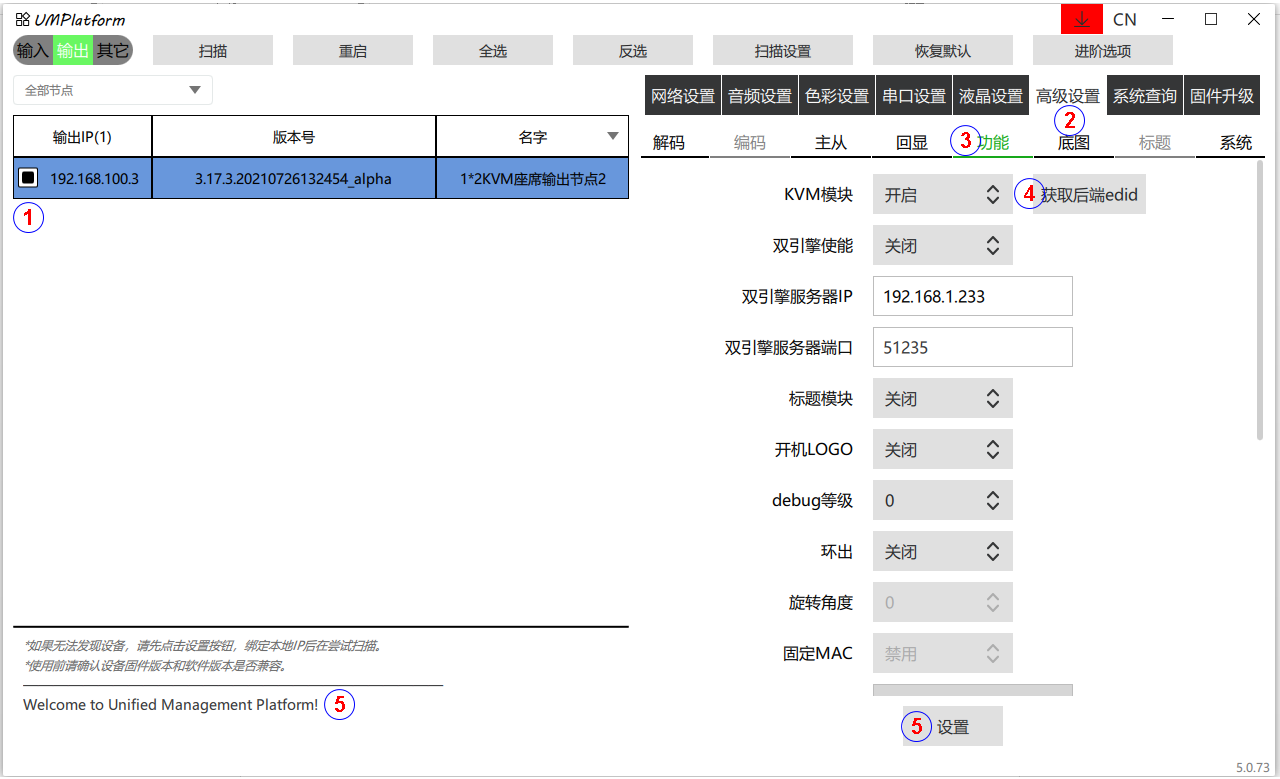Open the 网络设置 tab
This screenshot has width=1280, height=779.
[683, 96]
